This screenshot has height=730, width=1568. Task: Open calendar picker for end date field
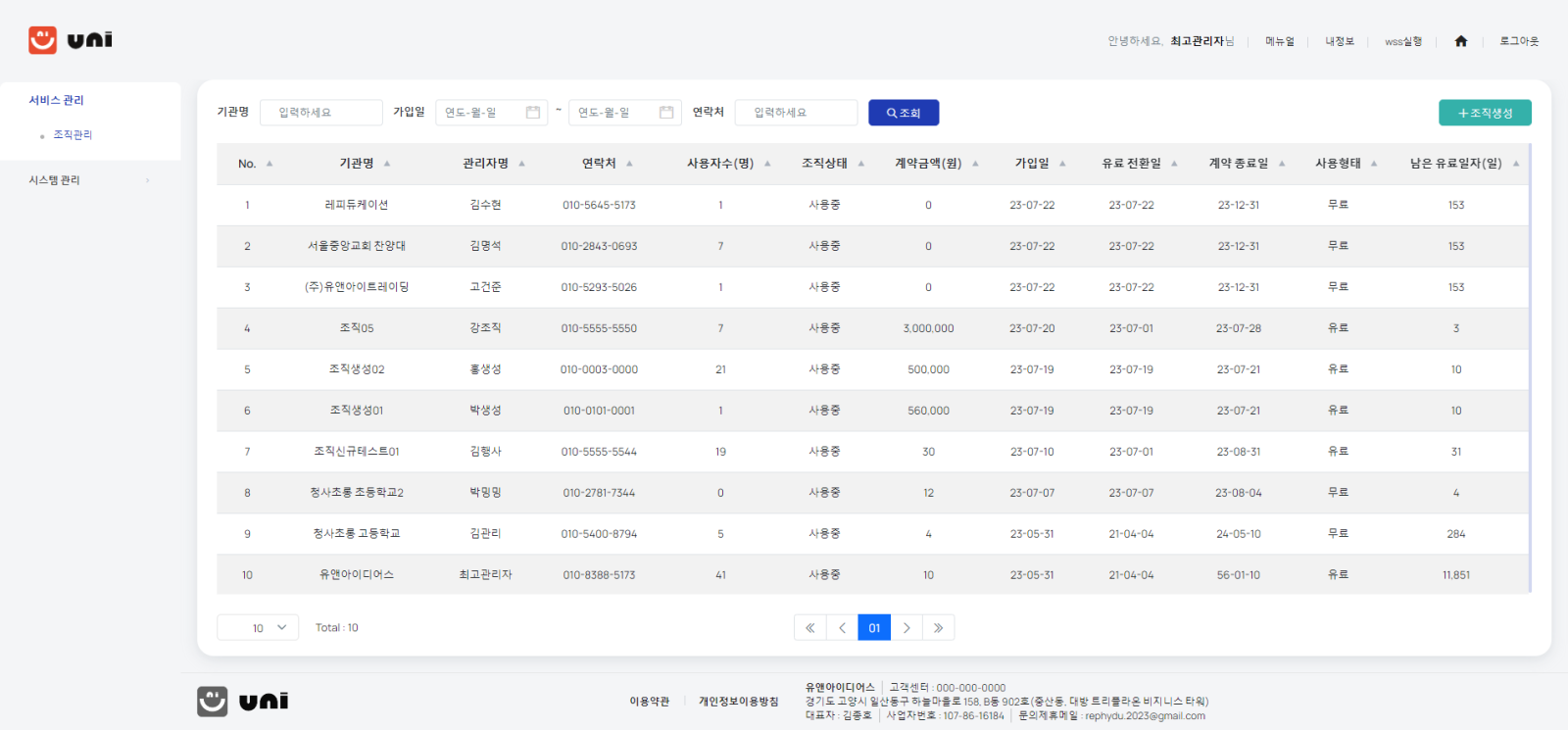click(666, 113)
